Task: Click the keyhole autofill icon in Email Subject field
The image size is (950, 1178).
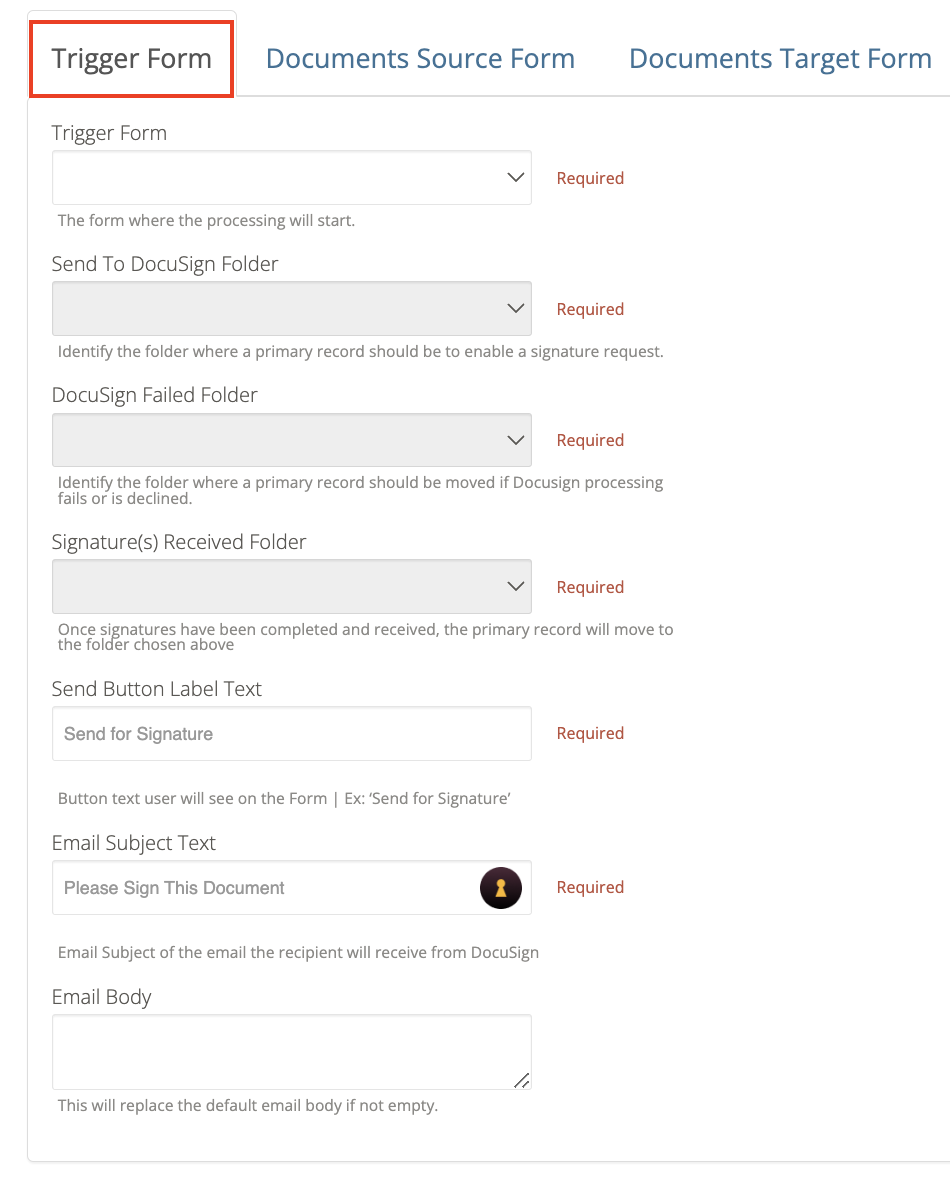Action: click(x=500, y=888)
